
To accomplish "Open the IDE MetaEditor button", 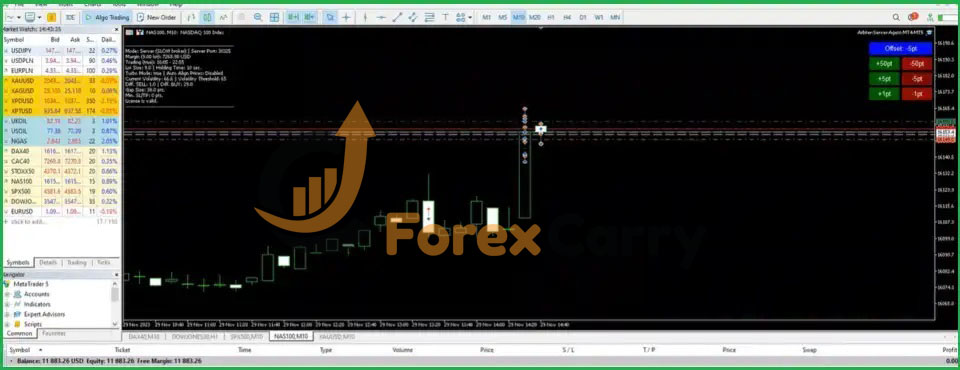I will 70,17.
